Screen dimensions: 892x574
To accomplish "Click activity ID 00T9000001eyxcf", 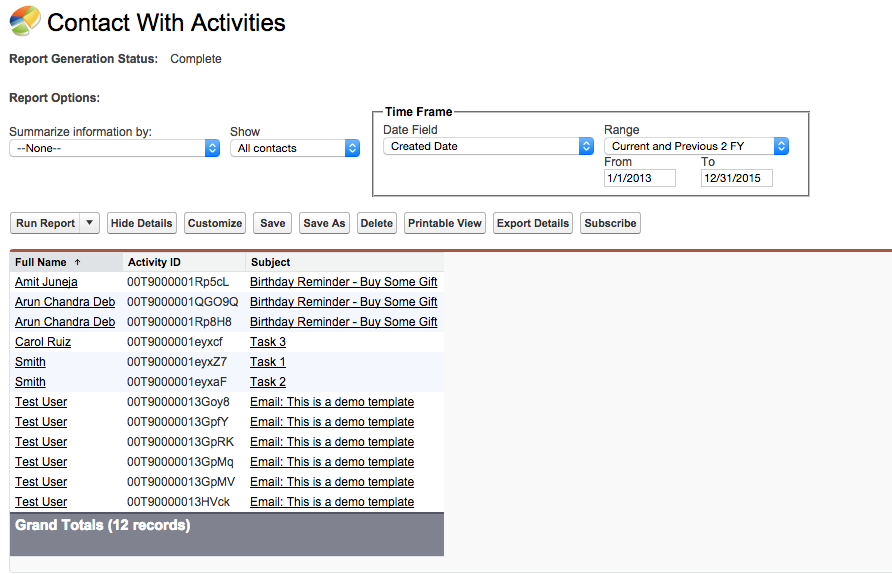I will tap(175, 342).
